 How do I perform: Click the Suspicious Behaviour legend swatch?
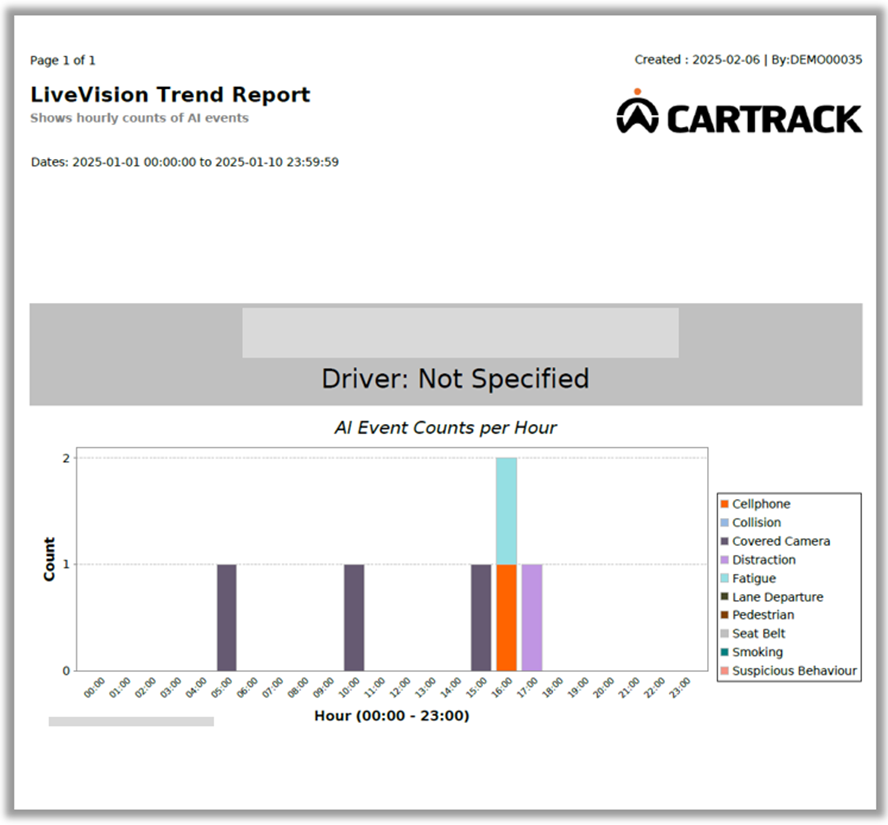coord(724,671)
